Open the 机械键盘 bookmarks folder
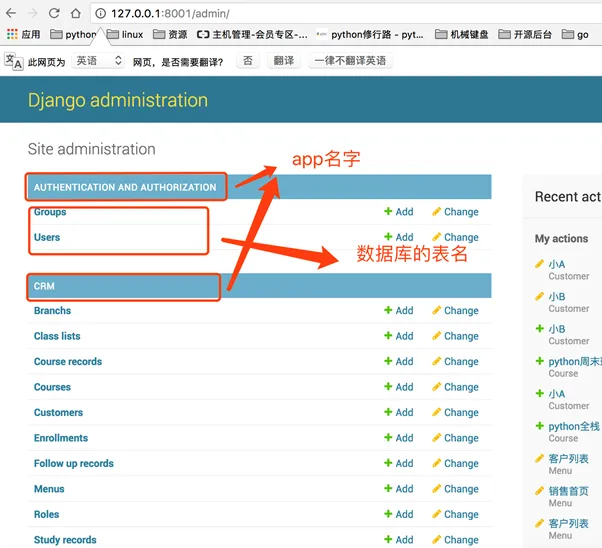 (x=462, y=34)
